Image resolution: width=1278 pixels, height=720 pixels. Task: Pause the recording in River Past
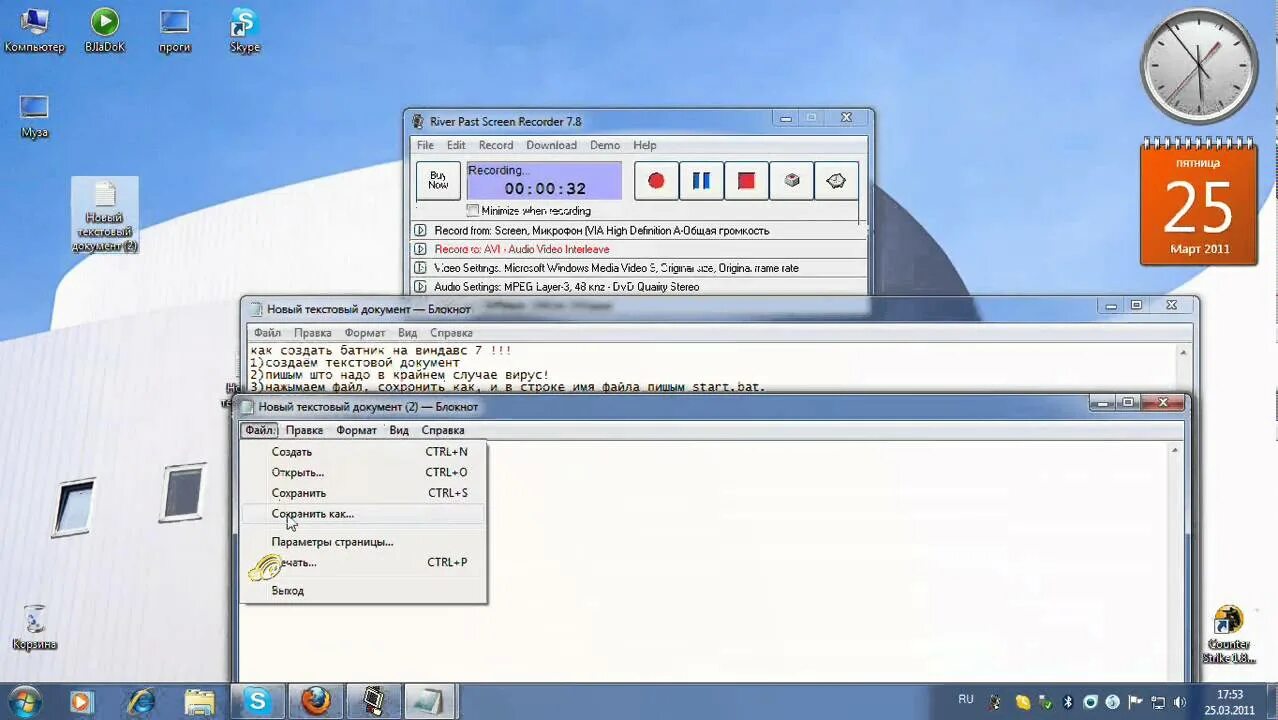(701, 181)
